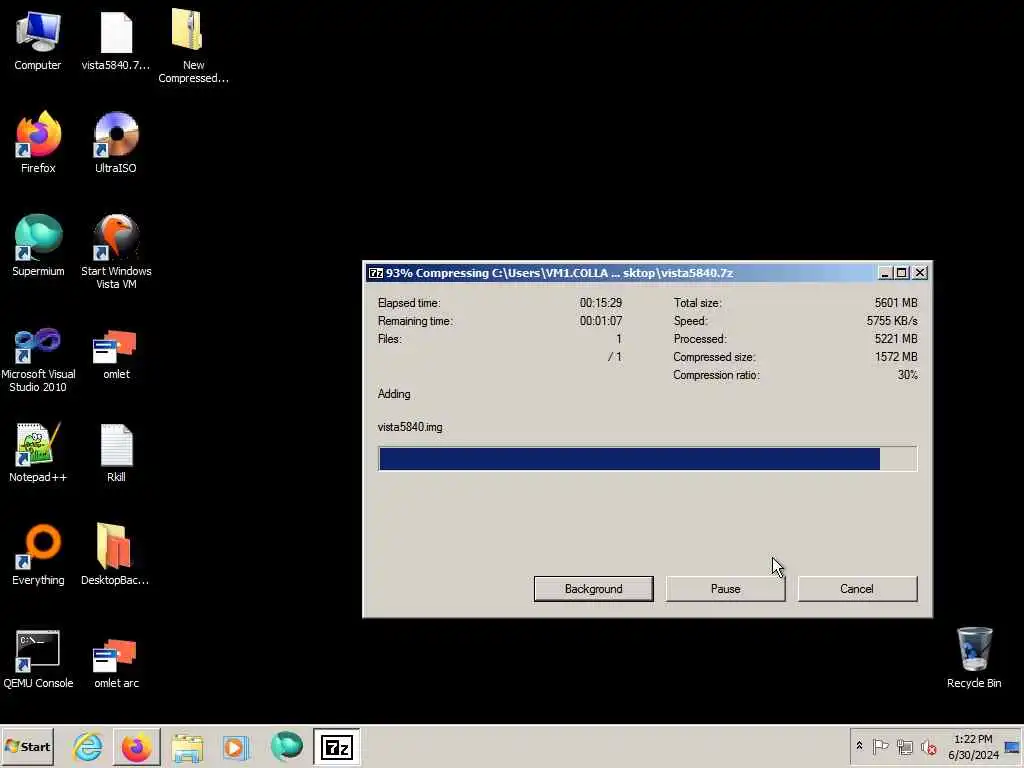This screenshot has height=768, width=1024.
Task: Show hidden tray icons arrow
Action: (x=859, y=746)
